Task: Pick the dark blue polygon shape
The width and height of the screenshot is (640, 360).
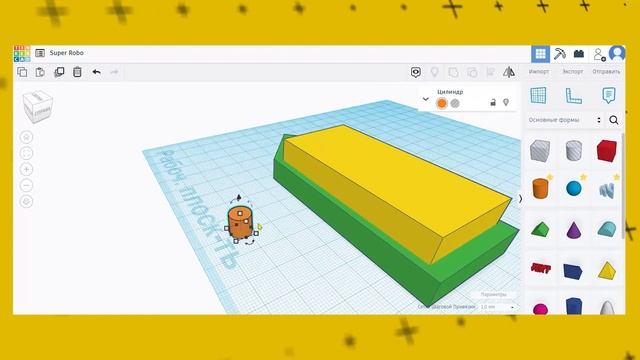Action: pos(573,306)
